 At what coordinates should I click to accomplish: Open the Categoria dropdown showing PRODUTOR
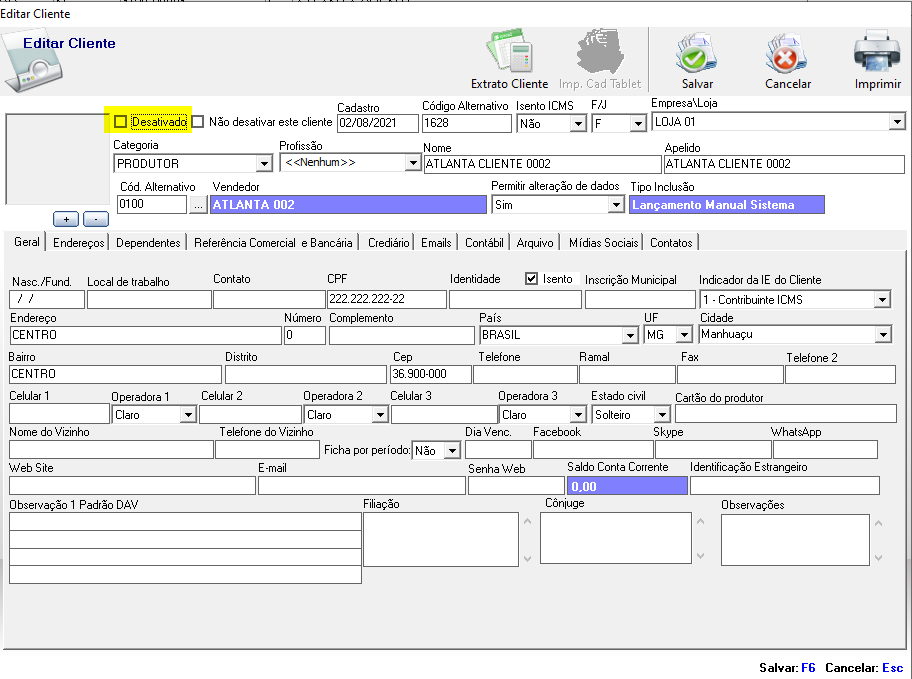click(x=264, y=163)
